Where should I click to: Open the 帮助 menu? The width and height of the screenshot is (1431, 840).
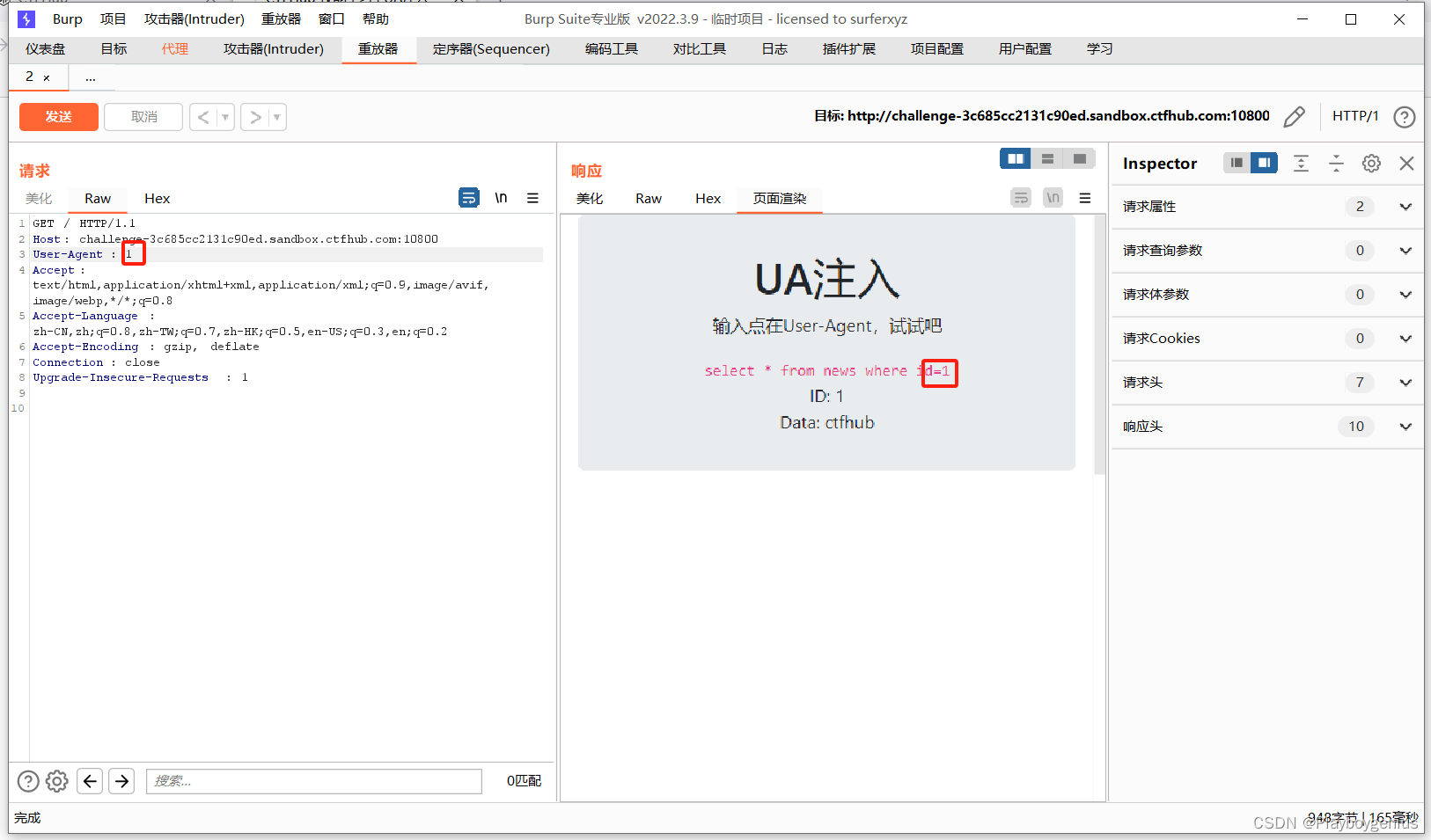coord(375,19)
